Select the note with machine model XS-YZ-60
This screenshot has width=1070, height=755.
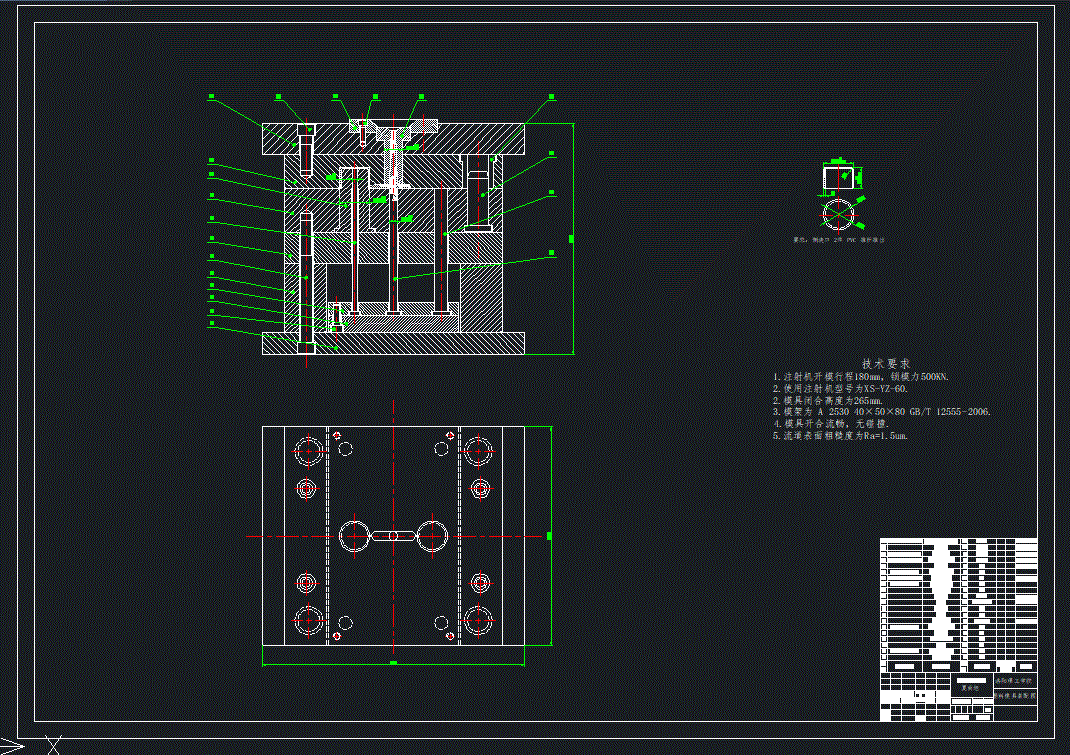point(840,388)
